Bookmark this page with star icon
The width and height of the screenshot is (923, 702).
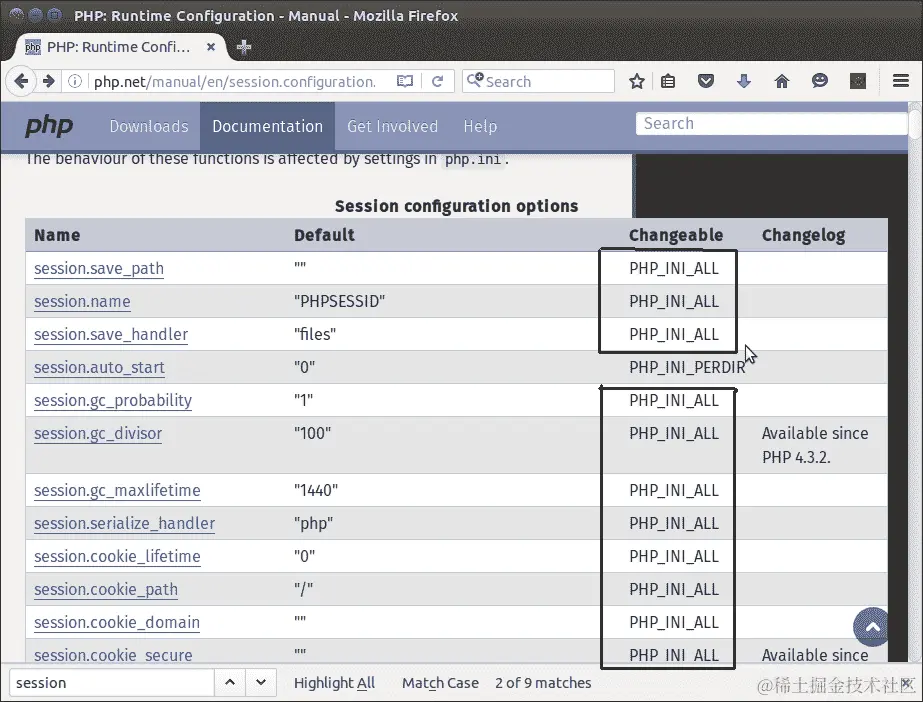636,81
